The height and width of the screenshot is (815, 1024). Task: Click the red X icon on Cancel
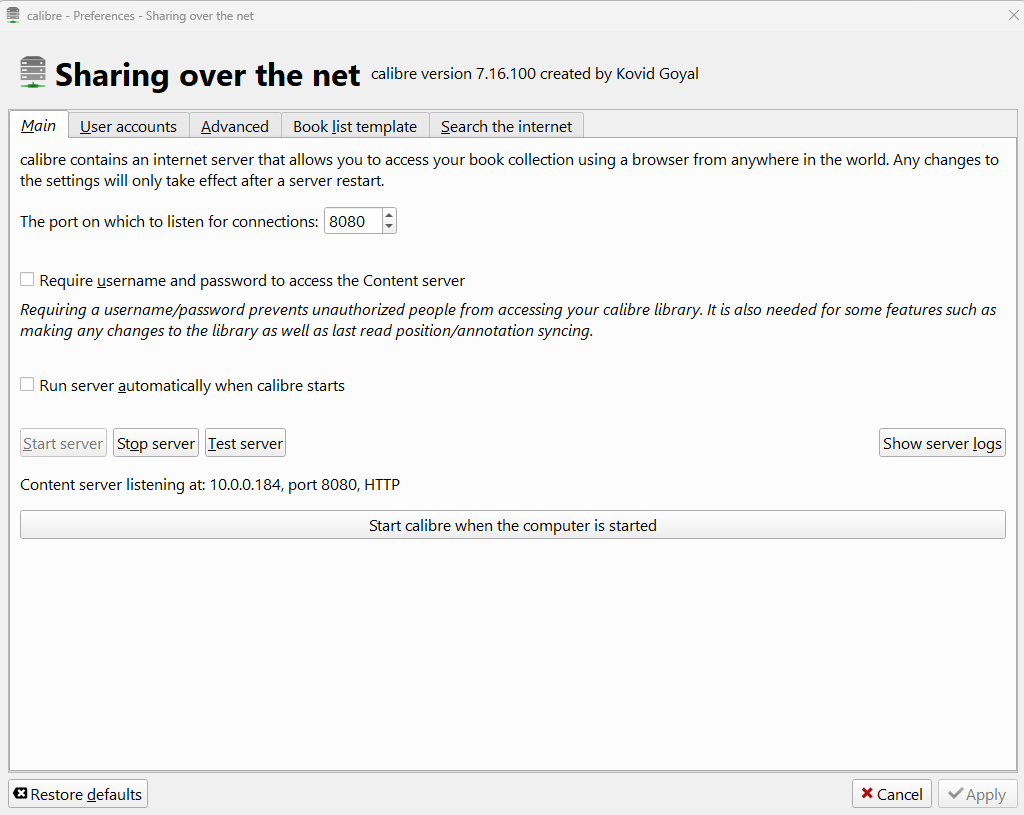[866, 794]
